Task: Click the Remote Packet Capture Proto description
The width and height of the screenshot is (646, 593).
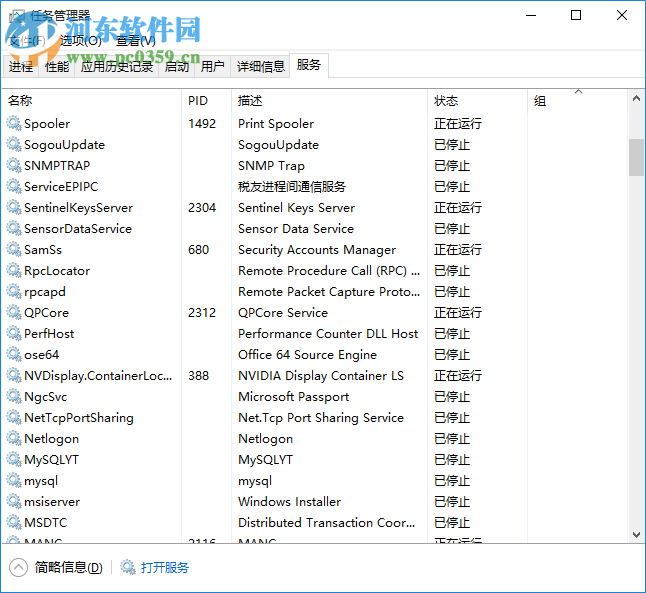Action: point(329,292)
